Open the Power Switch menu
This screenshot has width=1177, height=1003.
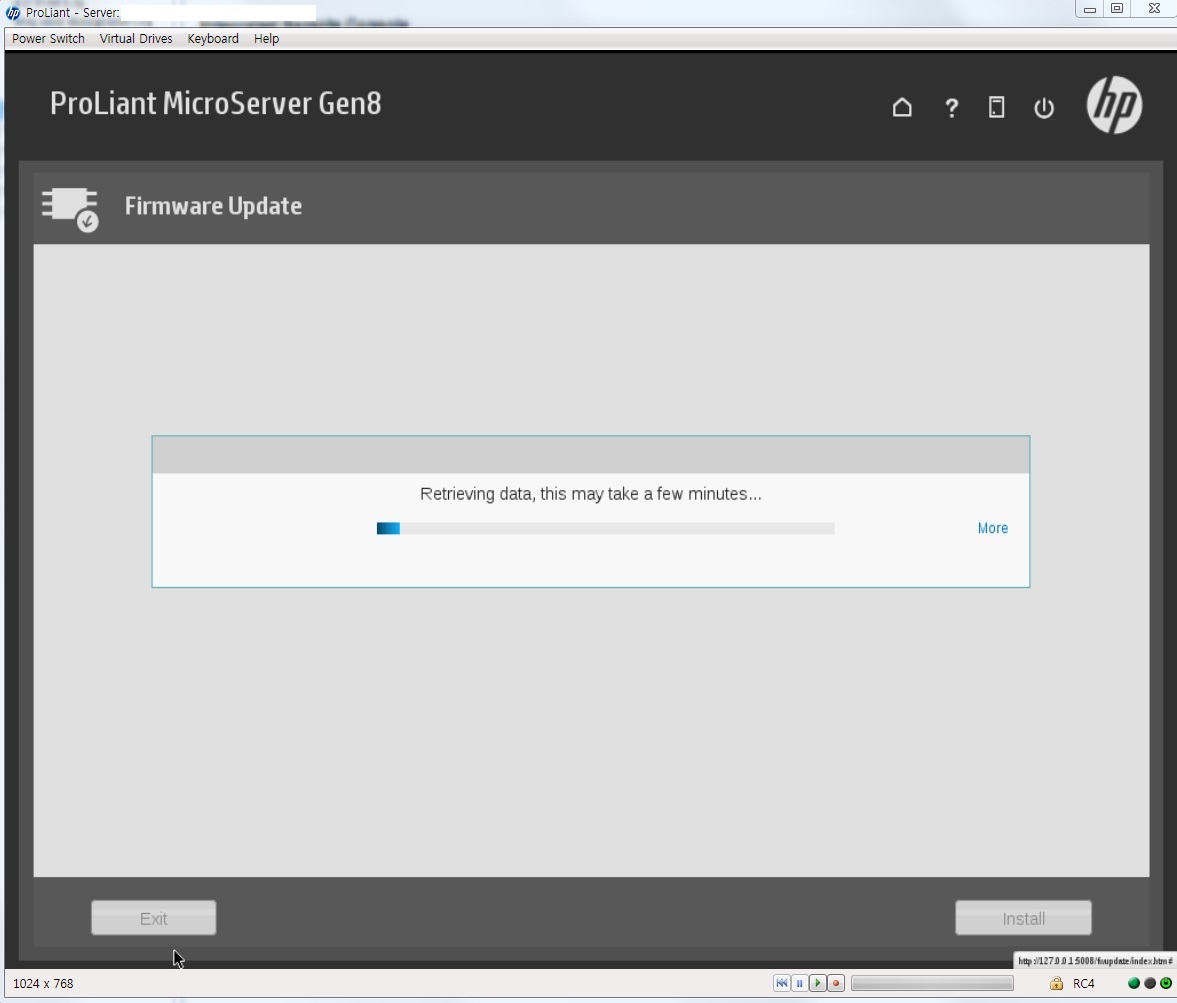coord(48,38)
